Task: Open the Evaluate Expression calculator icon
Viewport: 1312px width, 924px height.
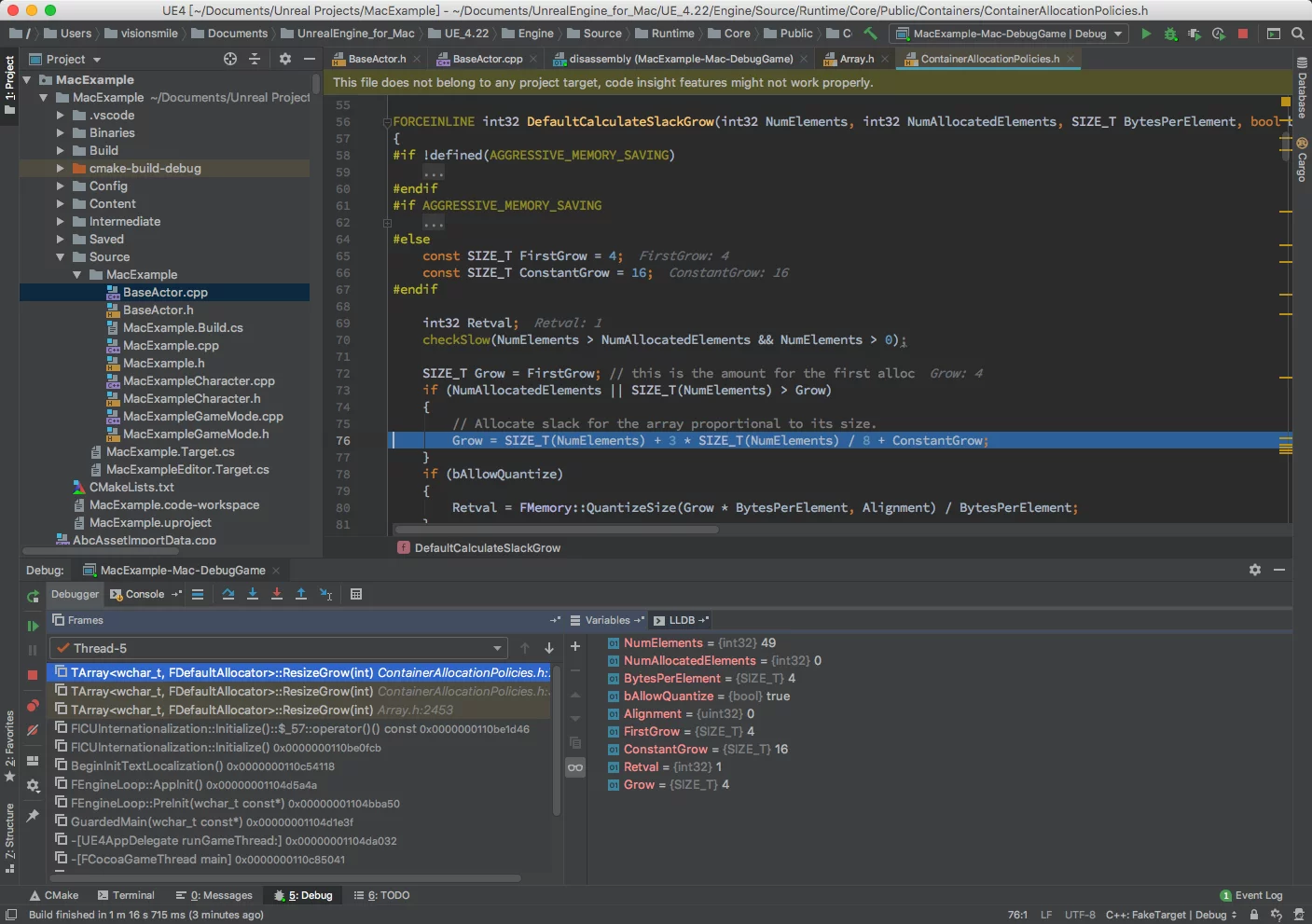Action: click(356, 594)
